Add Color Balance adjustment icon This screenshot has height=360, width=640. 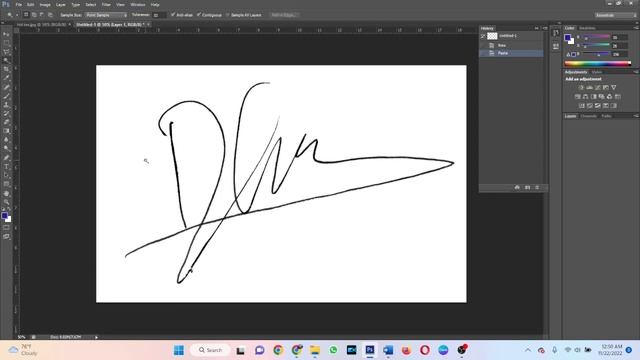click(x=585, y=97)
